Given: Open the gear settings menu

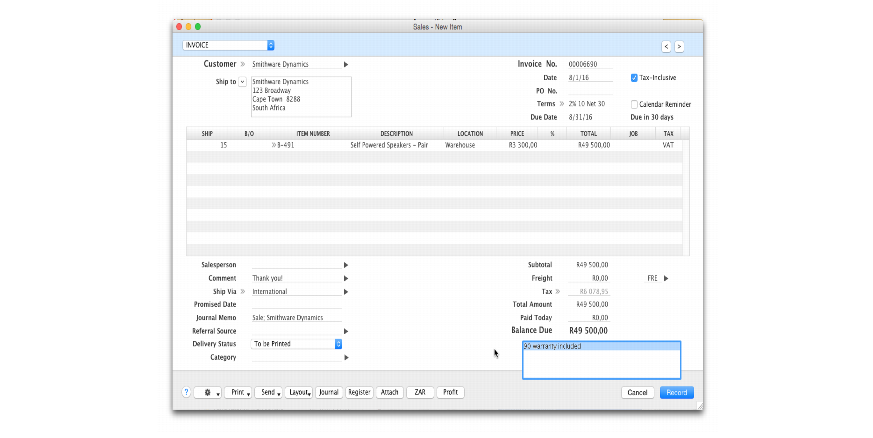Looking at the screenshot, I should pos(207,393).
